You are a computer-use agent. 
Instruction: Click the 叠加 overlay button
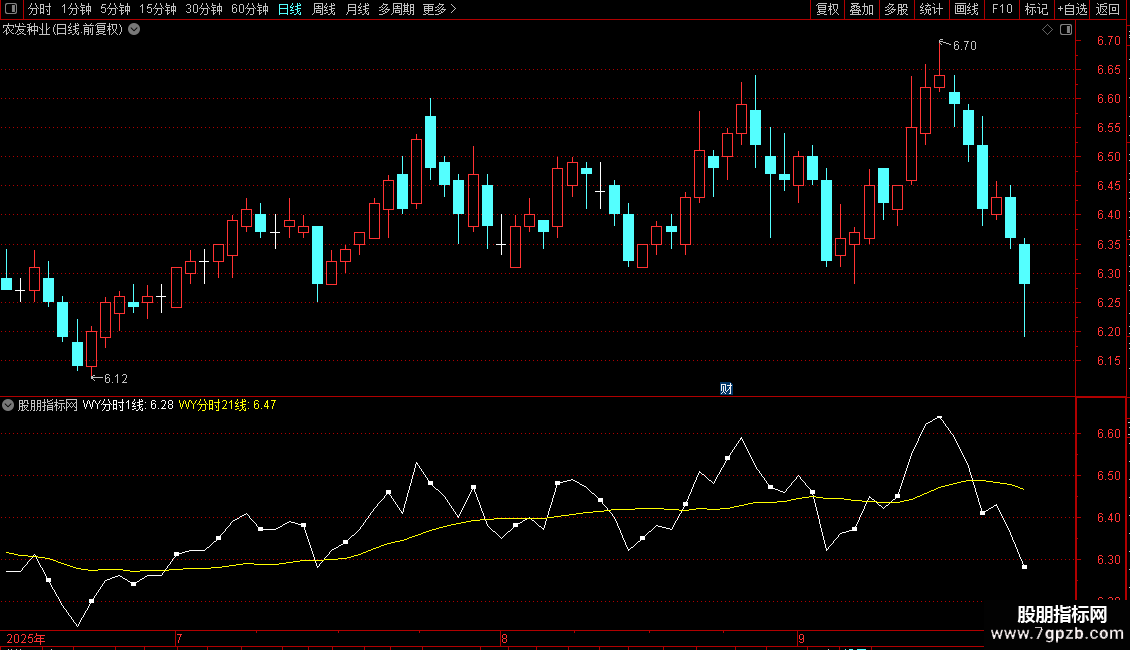click(x=862, y=9)
